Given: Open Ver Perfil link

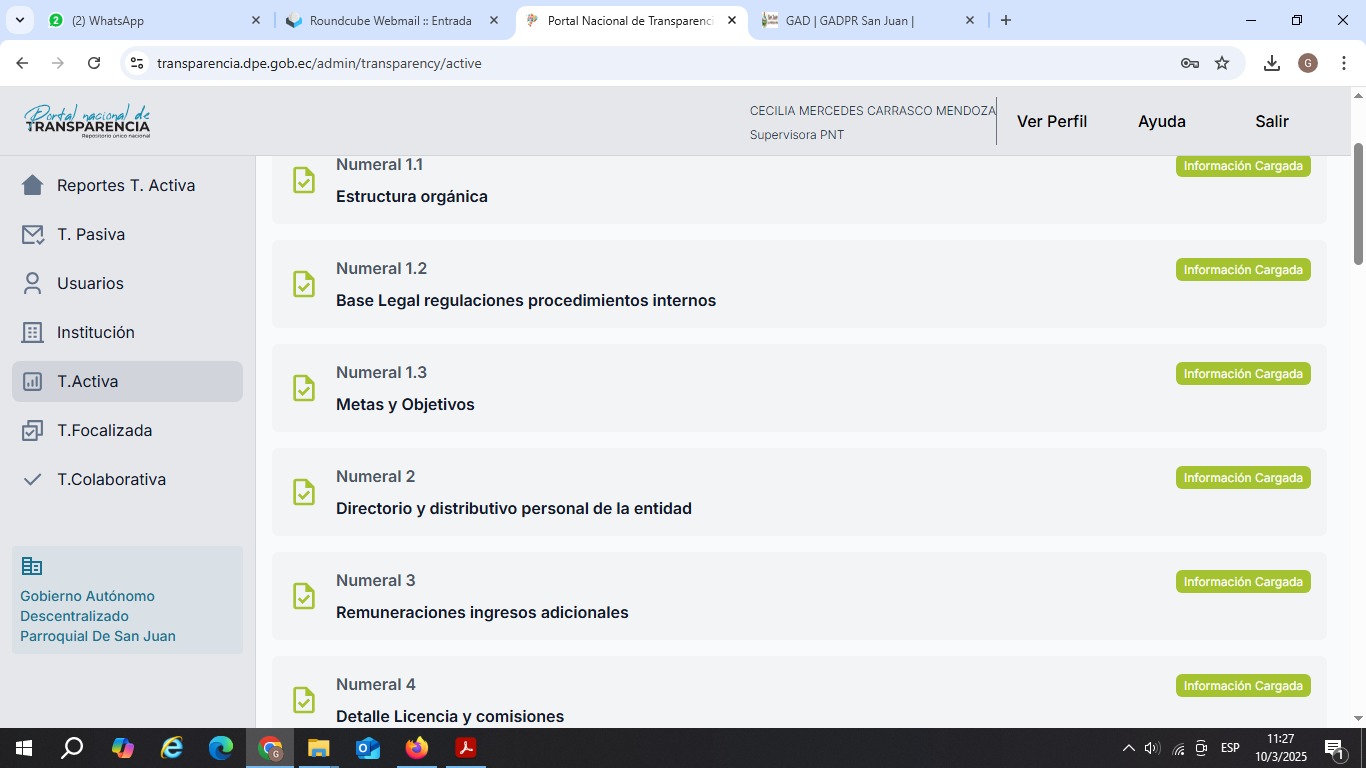Looking at the screenshot, I should 1051,121.
